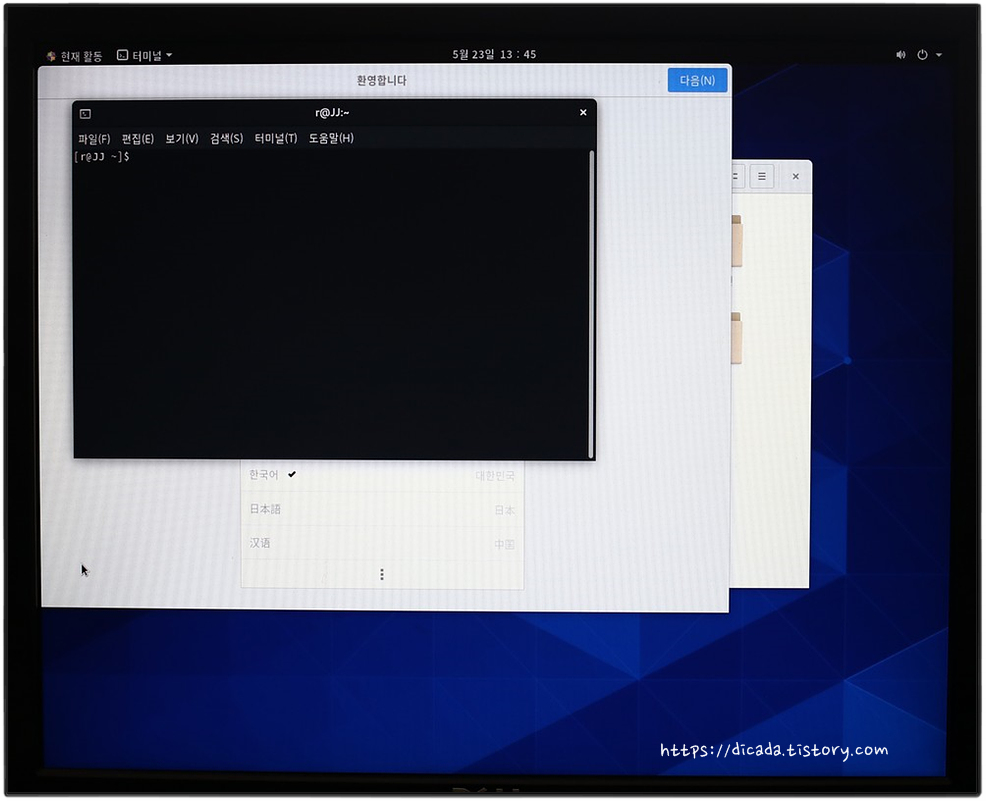Viewport: 986px width, 801px height.
Task: Open the clock showing 5월 23일 13:45
Action: 494,55
